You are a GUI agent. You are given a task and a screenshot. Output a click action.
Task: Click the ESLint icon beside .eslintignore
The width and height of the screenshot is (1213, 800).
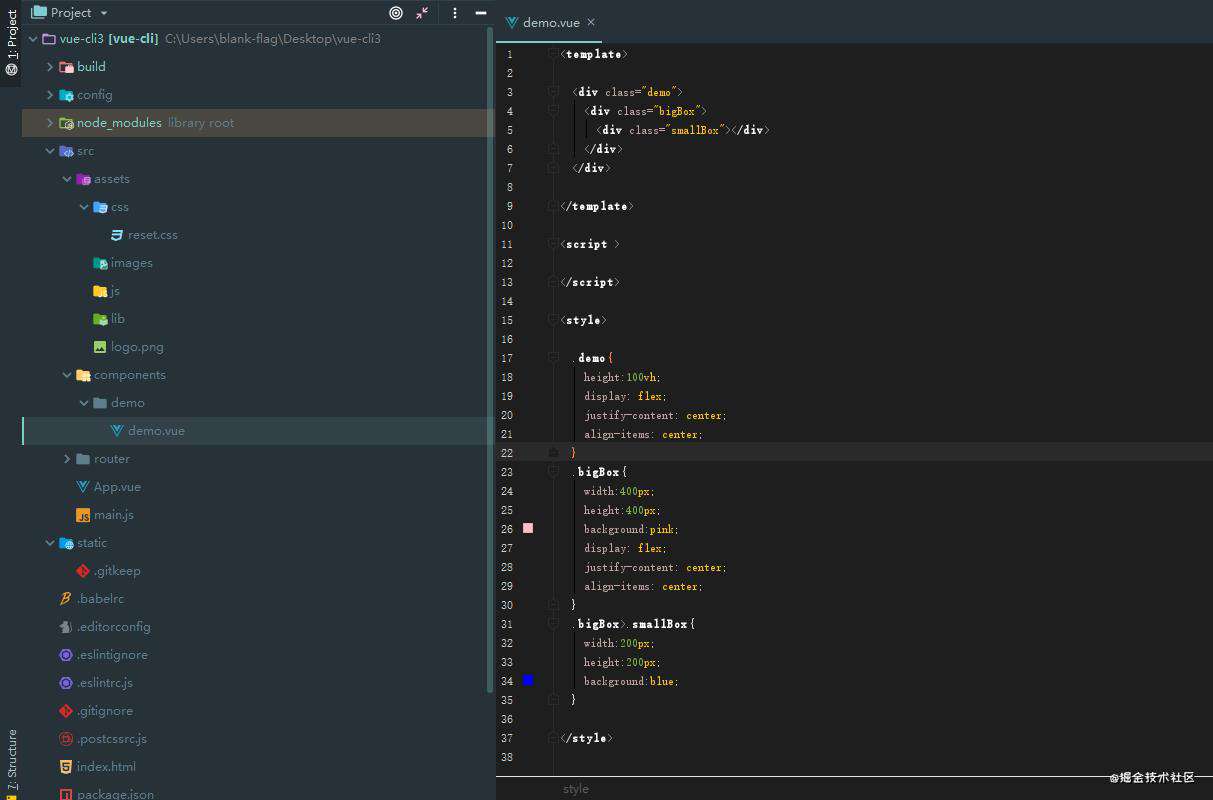coord(66,655)
